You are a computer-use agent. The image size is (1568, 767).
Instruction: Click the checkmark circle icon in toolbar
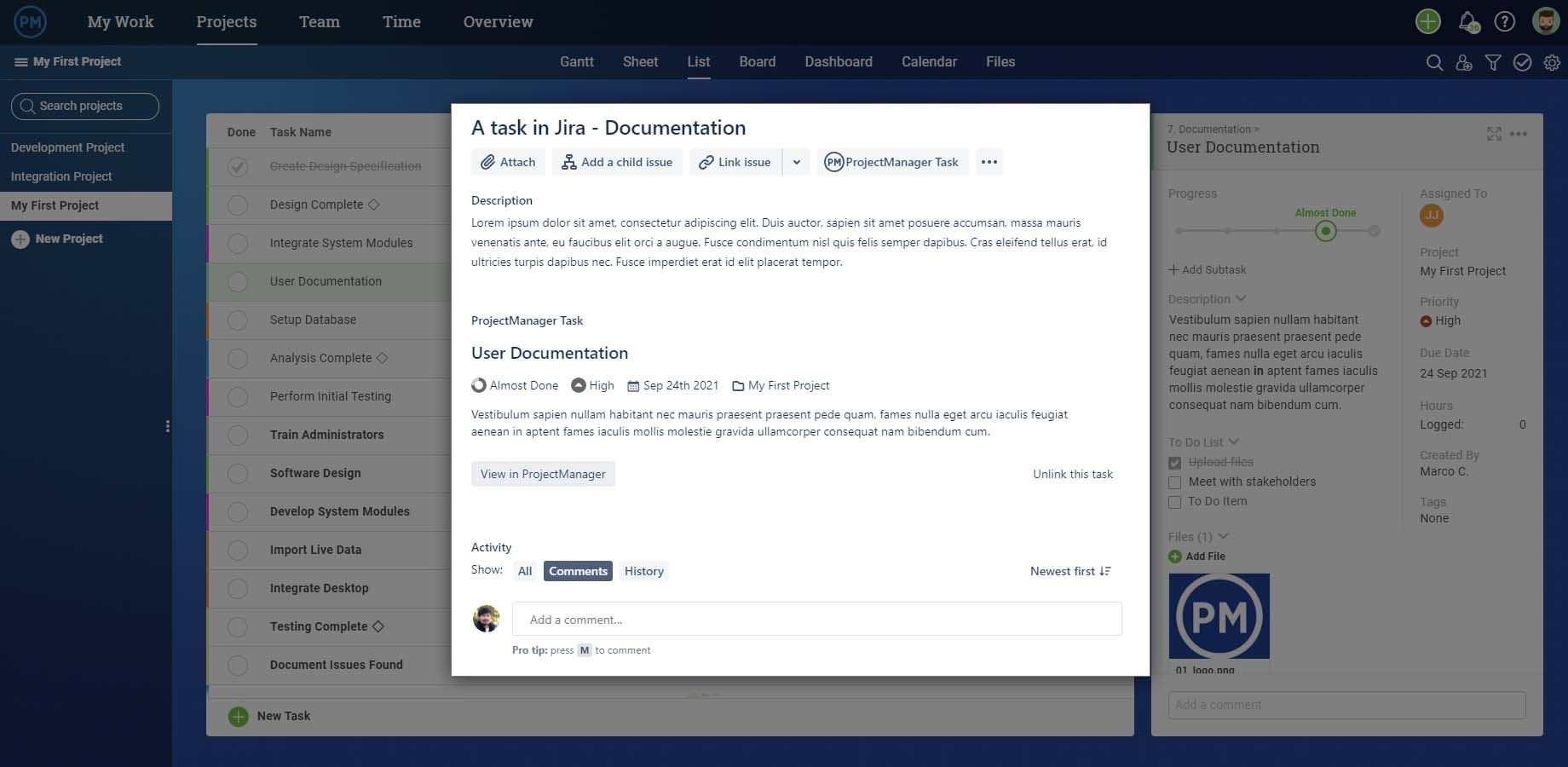click(1523, 62)
